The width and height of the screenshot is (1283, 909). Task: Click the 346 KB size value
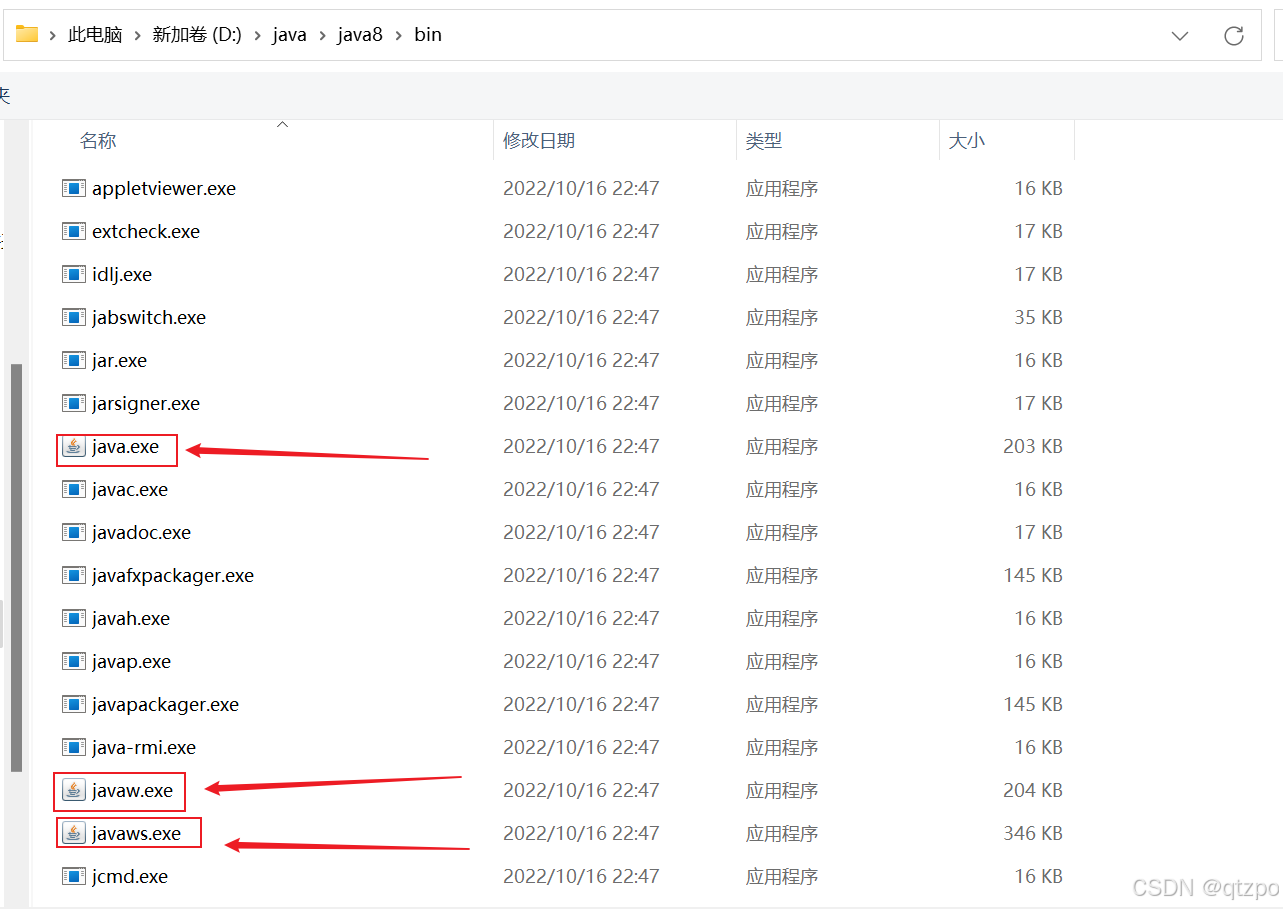1033,833
